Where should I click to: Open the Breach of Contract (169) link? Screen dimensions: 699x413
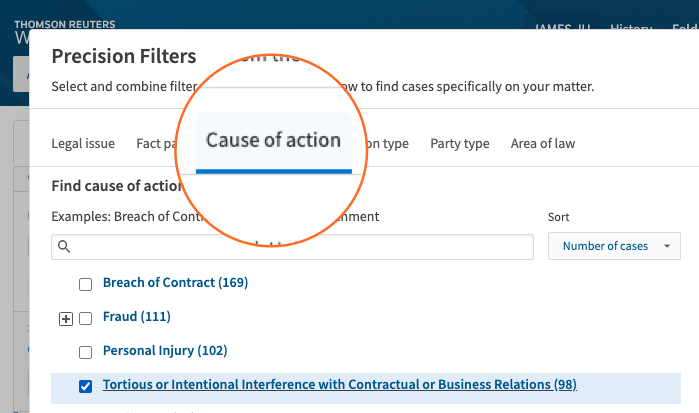pos(175,283)
